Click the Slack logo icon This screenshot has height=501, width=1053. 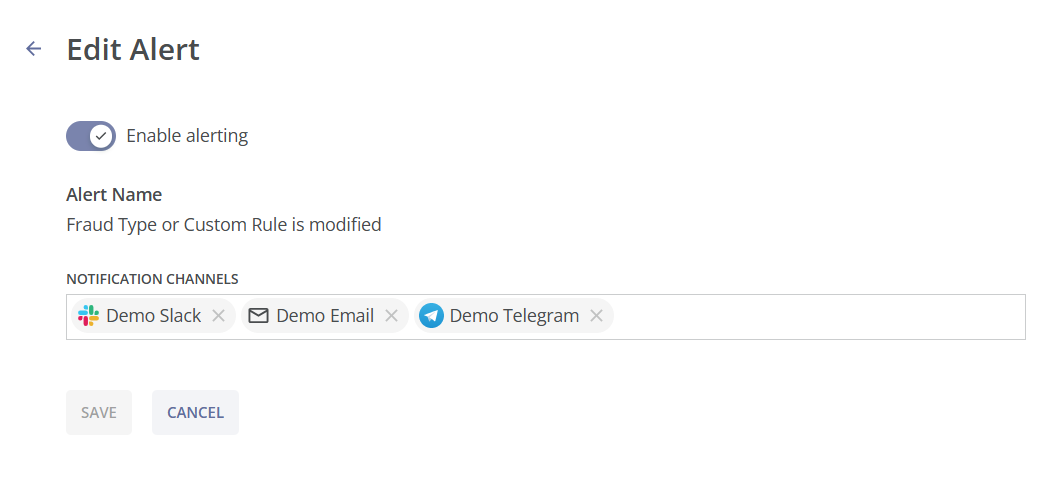coord(89,316)
